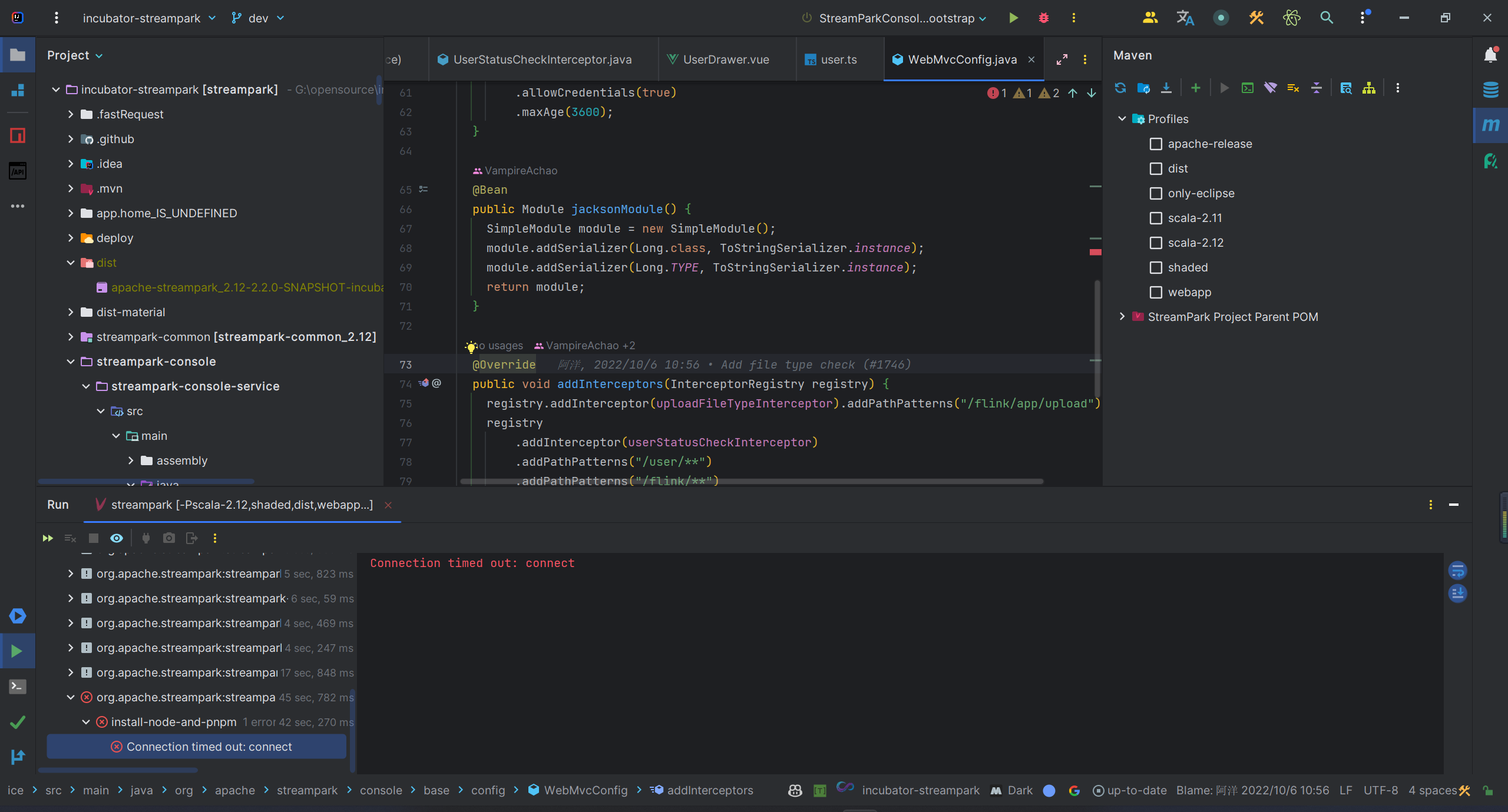The height and width of the screenshot is (812, 1508).
Task: Expand StreamPark Project Parent POM node
Action: 1122,317
